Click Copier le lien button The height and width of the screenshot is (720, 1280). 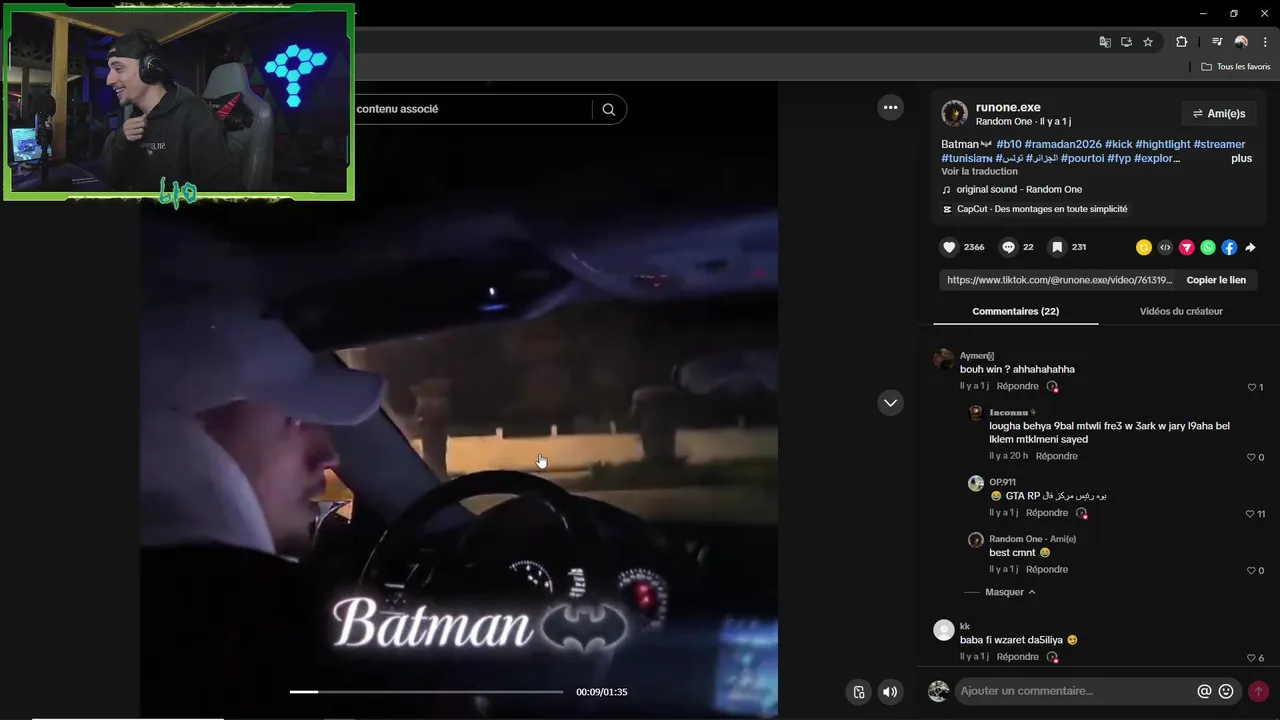coord(1216,280)
